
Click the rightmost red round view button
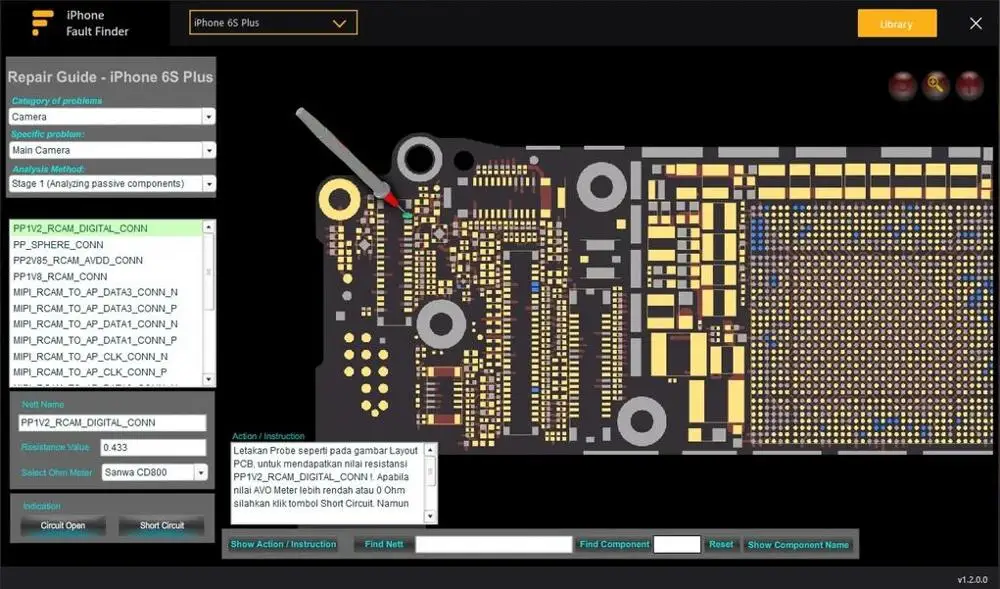(969, 85)
